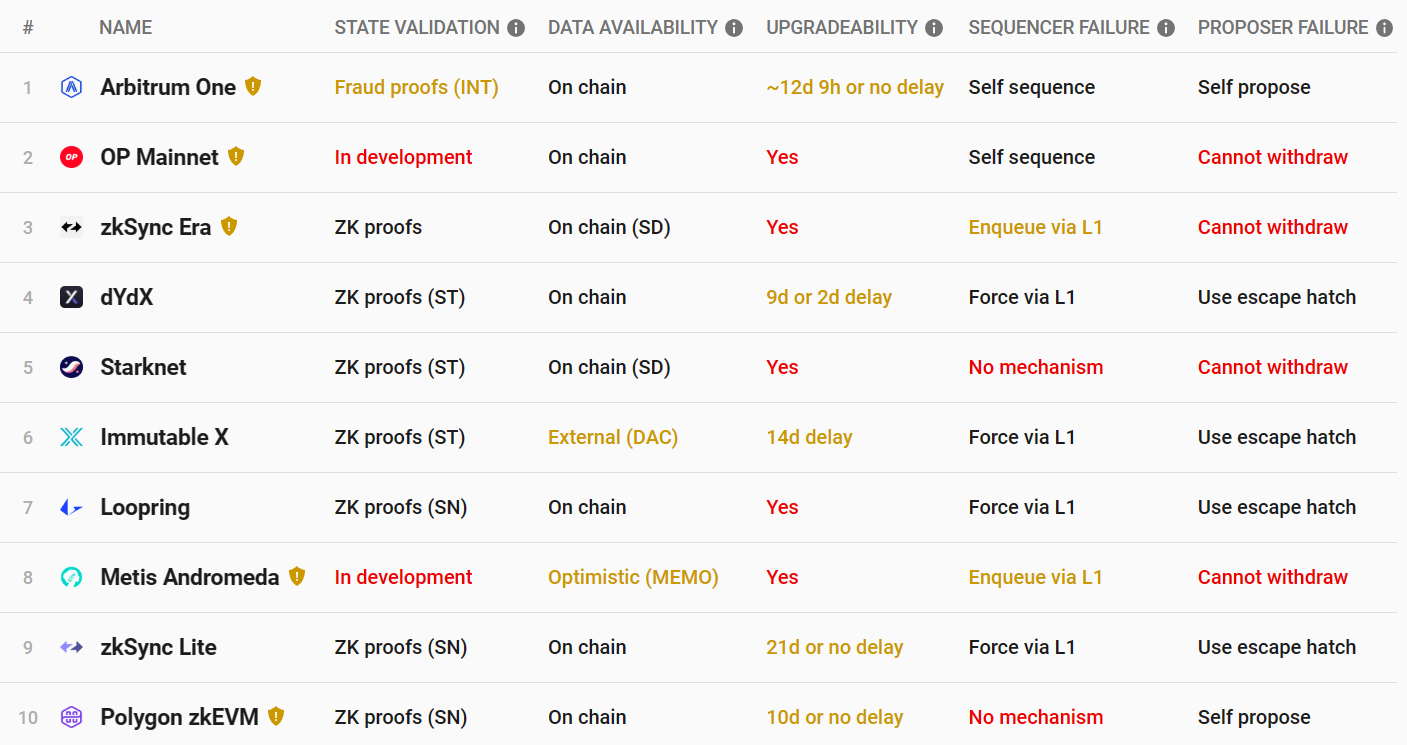Click Immutable X's External (DAC) cell
Viewport: 1407px width, 745px height.
(613, 437)
